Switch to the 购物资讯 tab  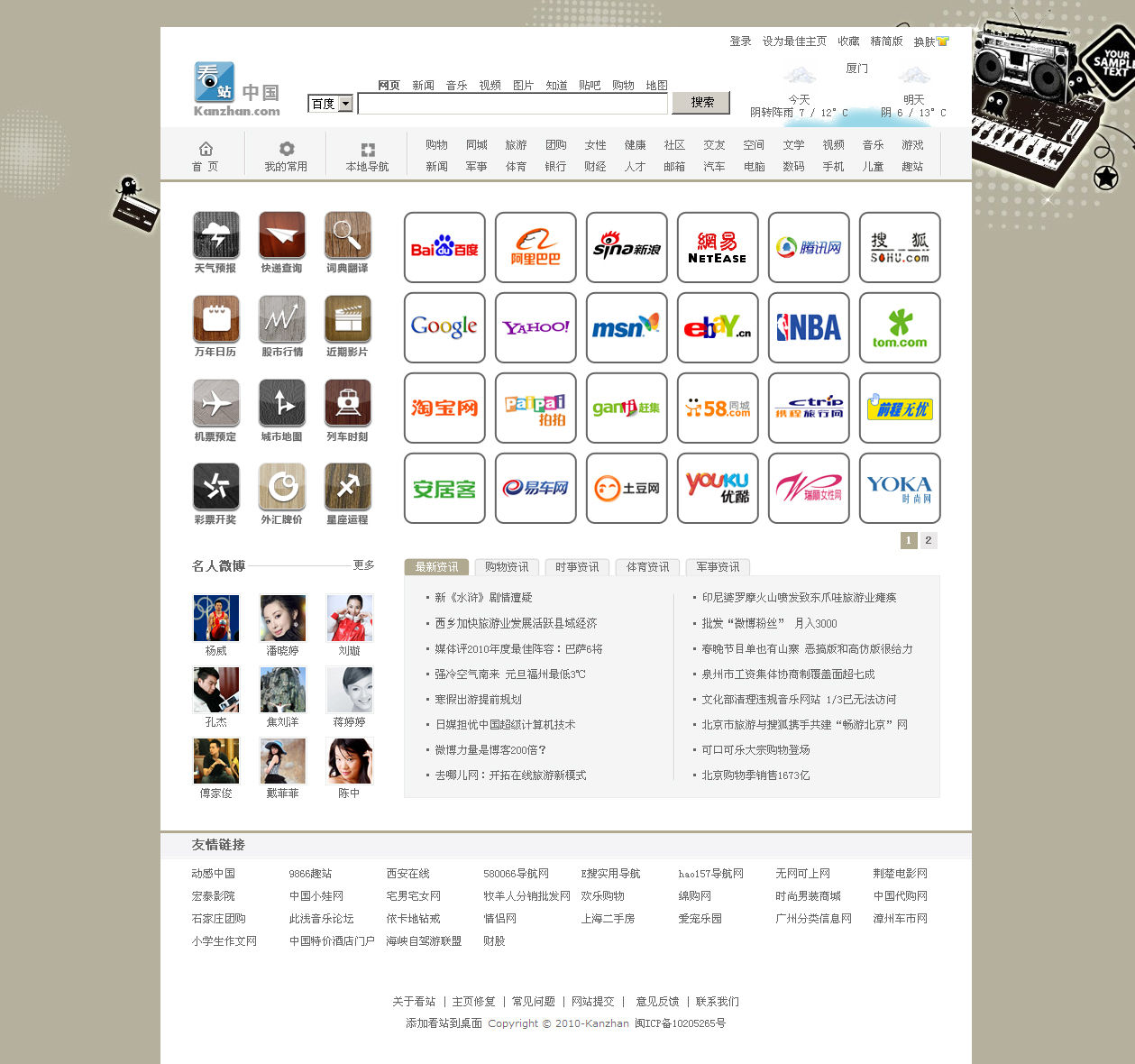point(507,566)
